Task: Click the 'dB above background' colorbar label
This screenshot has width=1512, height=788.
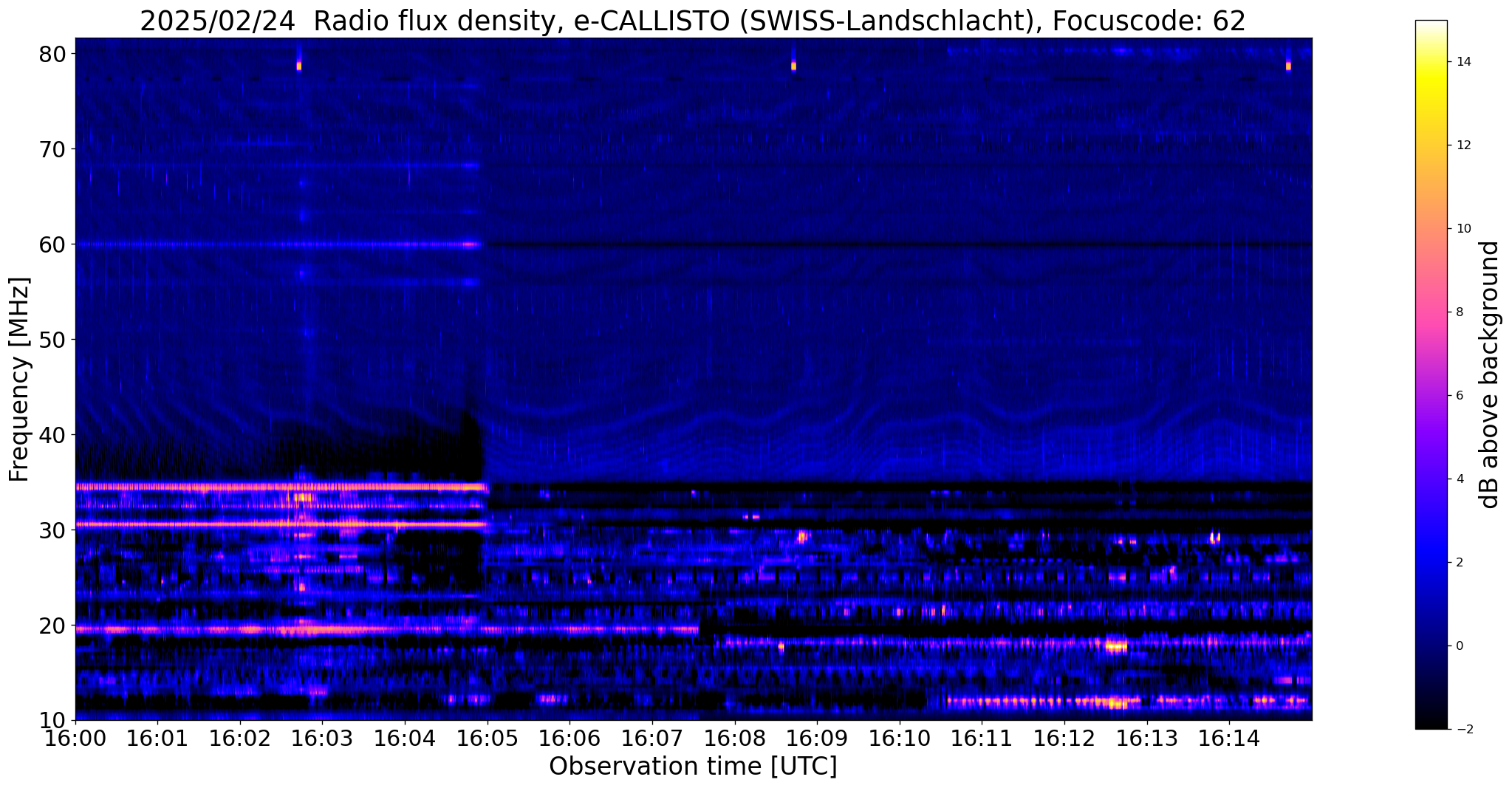Action: tap(1490, 375)
